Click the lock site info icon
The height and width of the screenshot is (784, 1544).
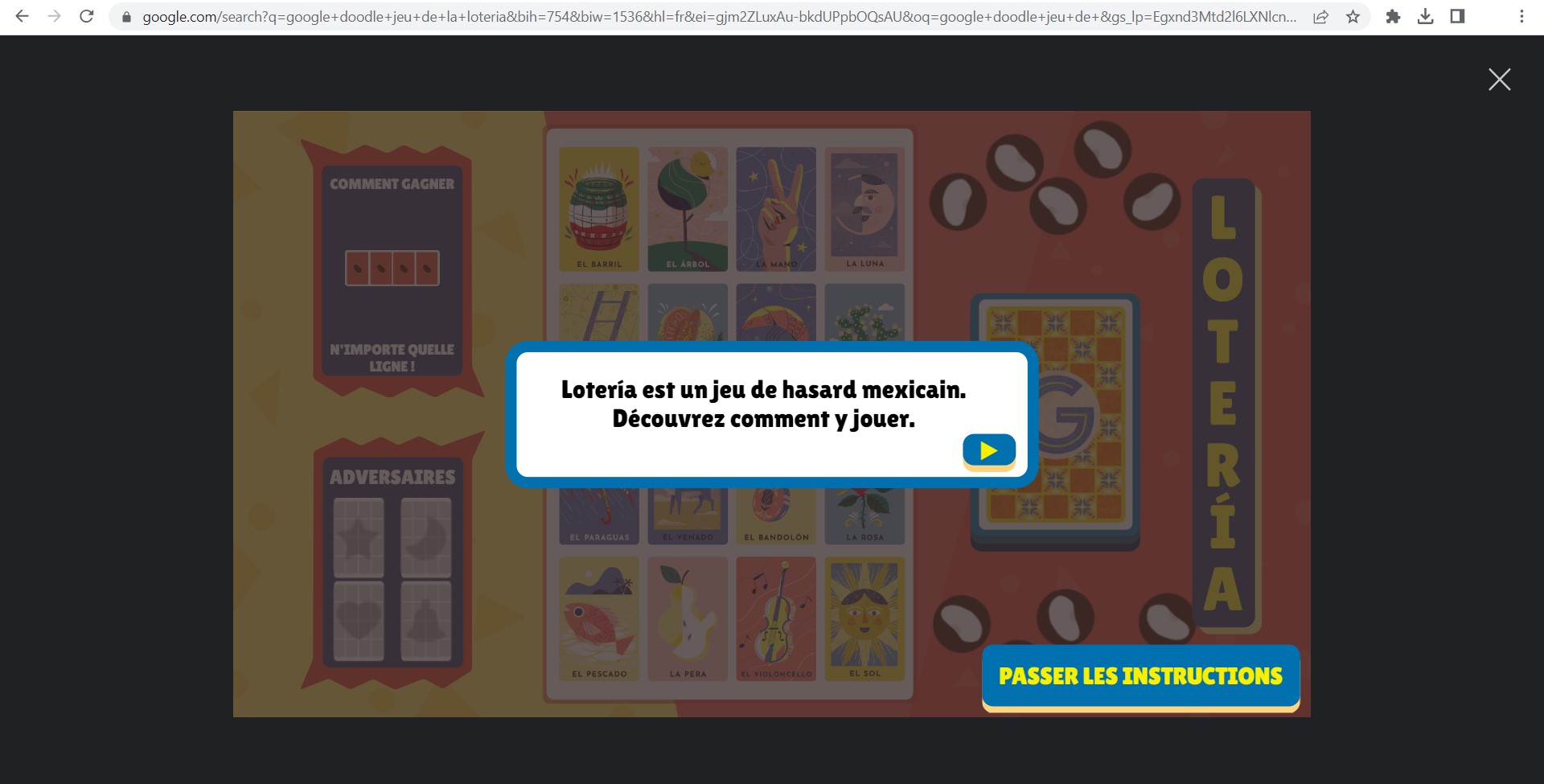[x=126, y=17]
